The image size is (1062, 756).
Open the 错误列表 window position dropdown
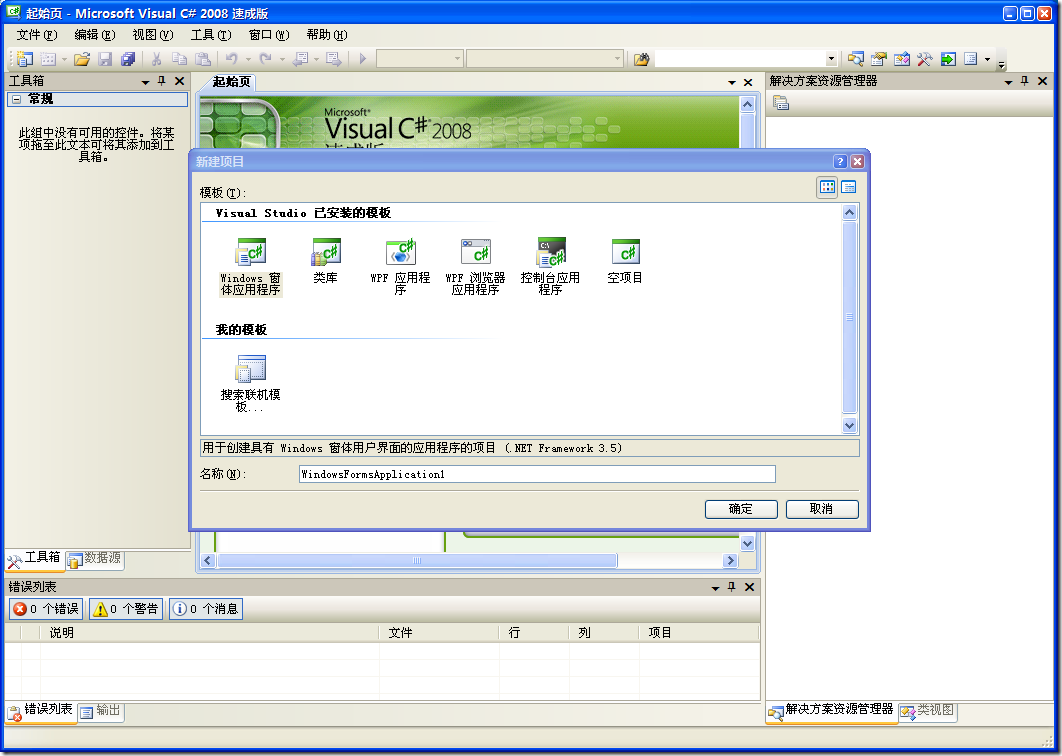tap(715, 588)
